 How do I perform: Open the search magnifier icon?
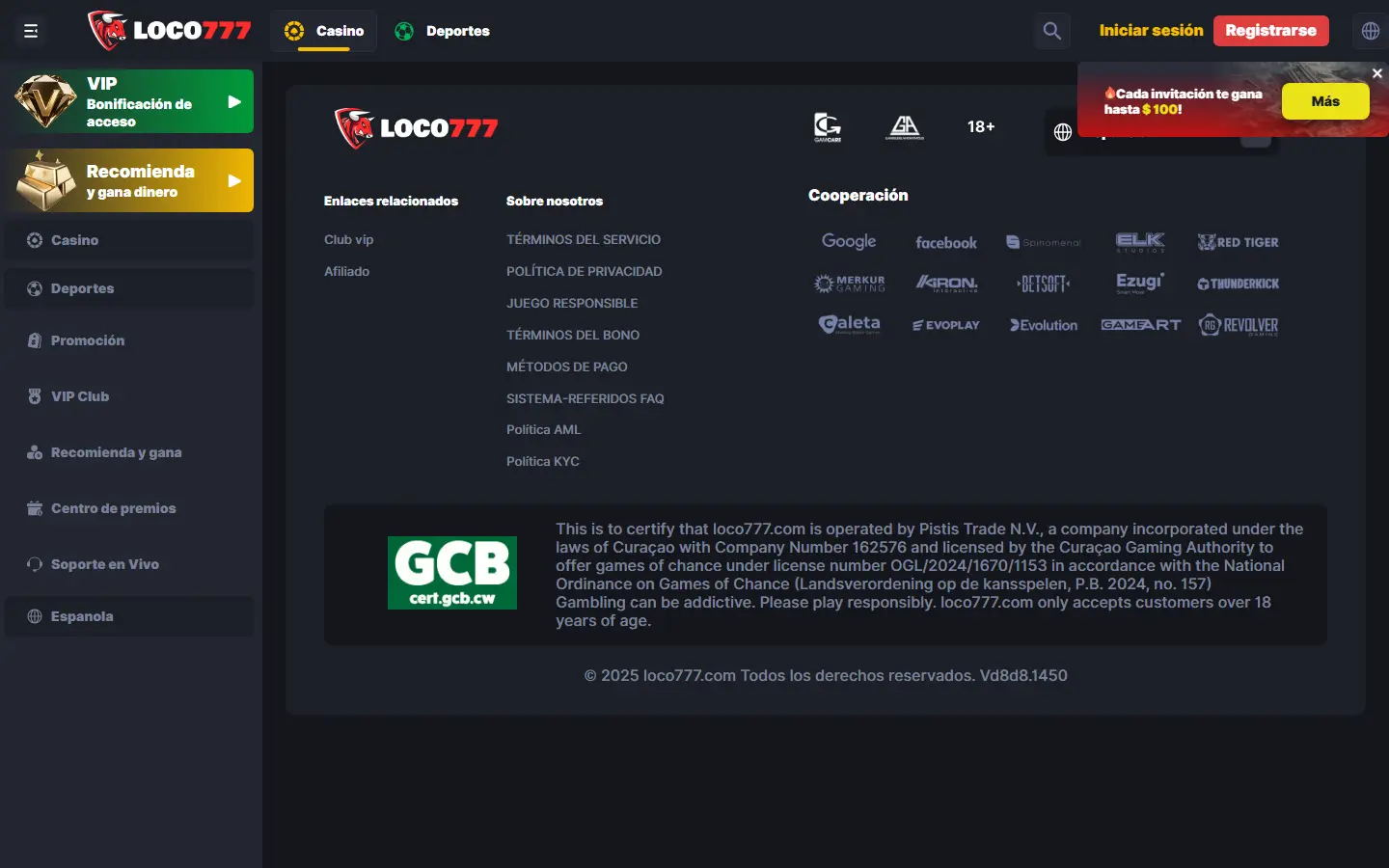click(x=1052, y=31)
